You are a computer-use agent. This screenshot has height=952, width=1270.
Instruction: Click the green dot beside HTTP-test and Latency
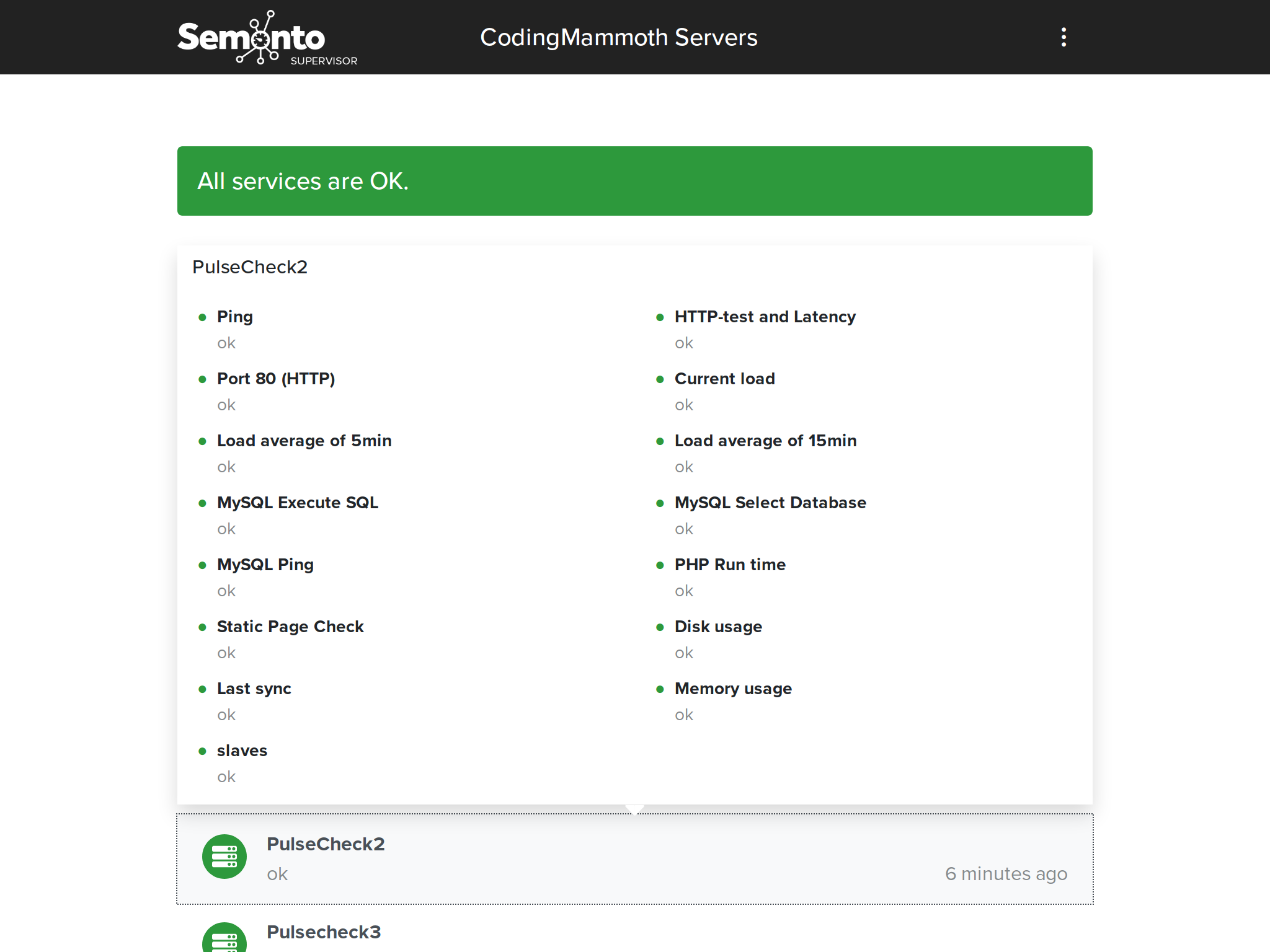(660, 317)
